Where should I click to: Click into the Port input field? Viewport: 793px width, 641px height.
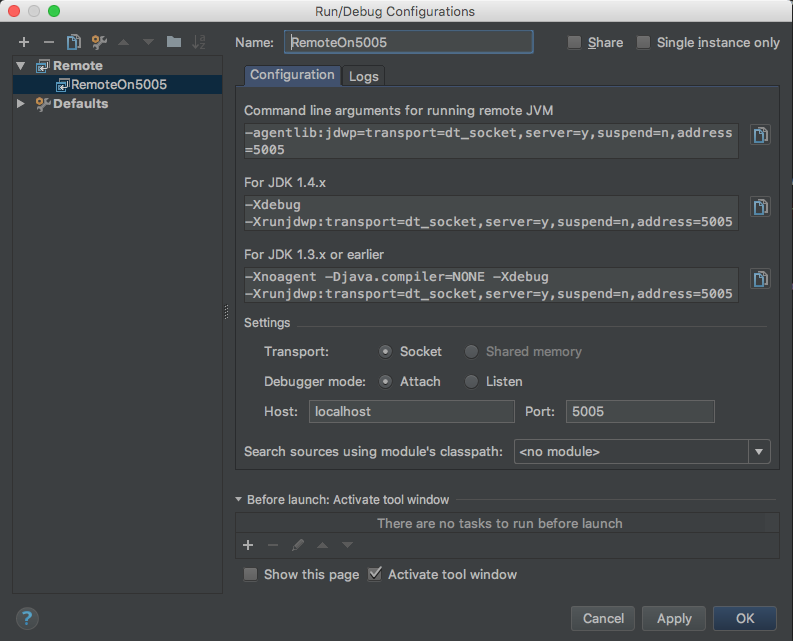pos(640,411)
